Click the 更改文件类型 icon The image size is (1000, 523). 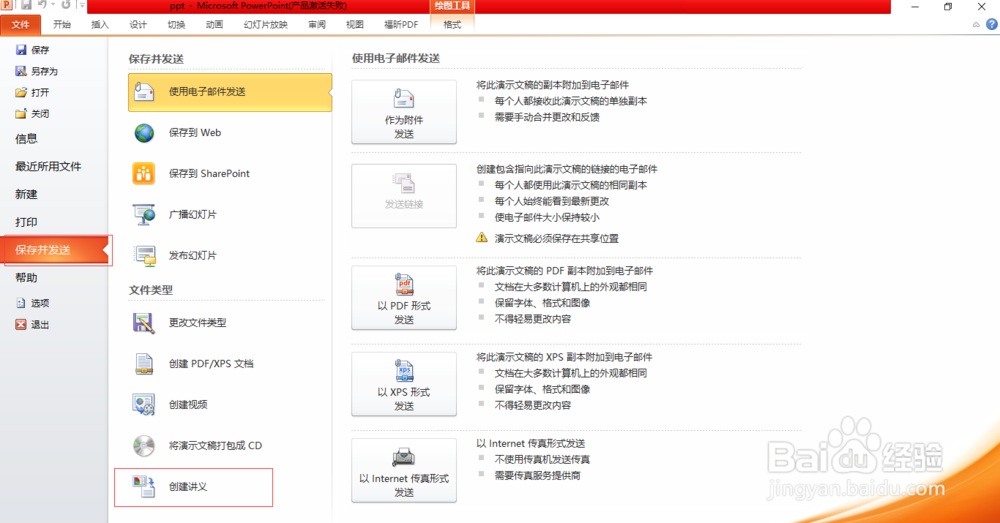[143, 323]
